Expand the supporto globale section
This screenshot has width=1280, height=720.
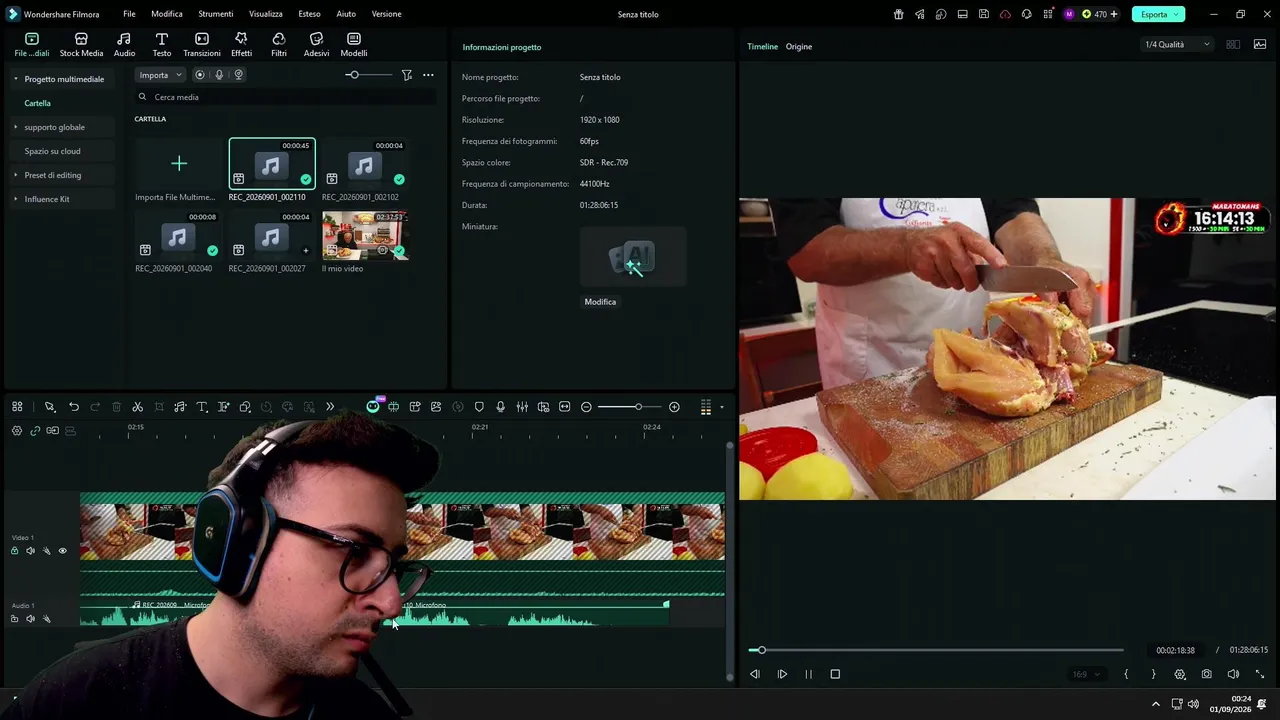click(x=15, y=127)
